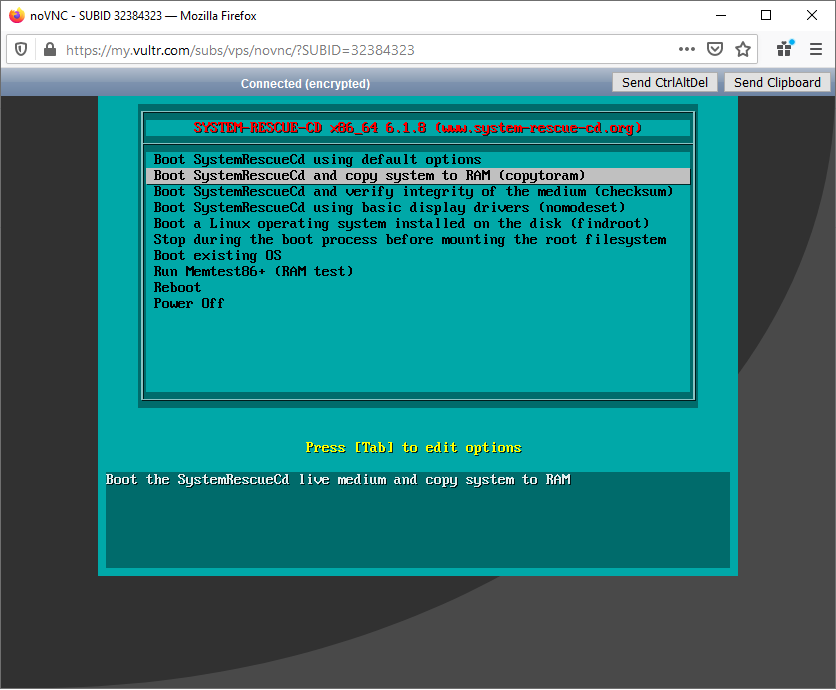Click the description 'Boot the SystemRescueCd live medium' text
Image resolution: width=836 pixels, height=690 pixels.
tap(338, 480)
